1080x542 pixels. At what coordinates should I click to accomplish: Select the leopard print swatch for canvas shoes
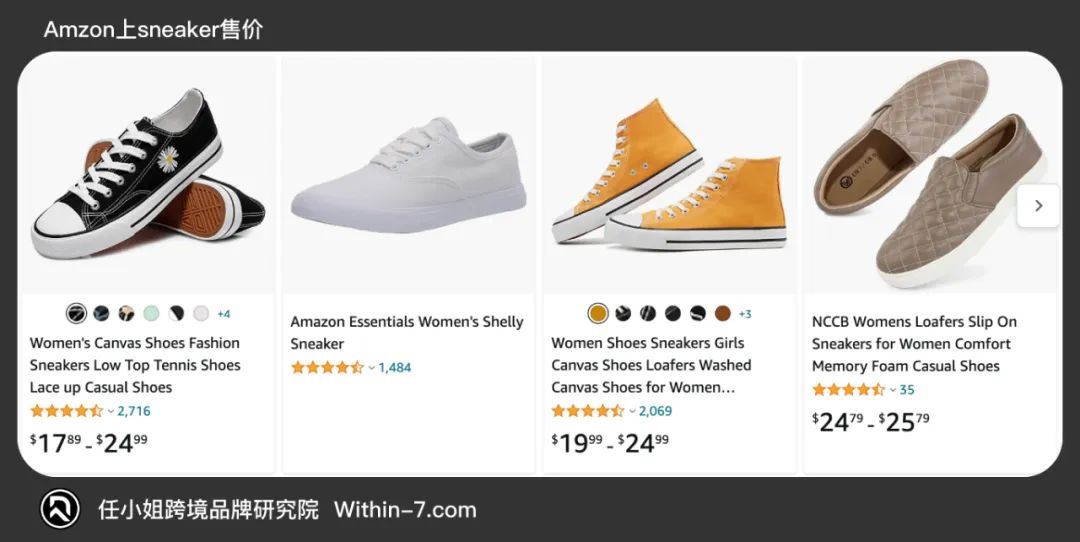(x=126, y=314)
